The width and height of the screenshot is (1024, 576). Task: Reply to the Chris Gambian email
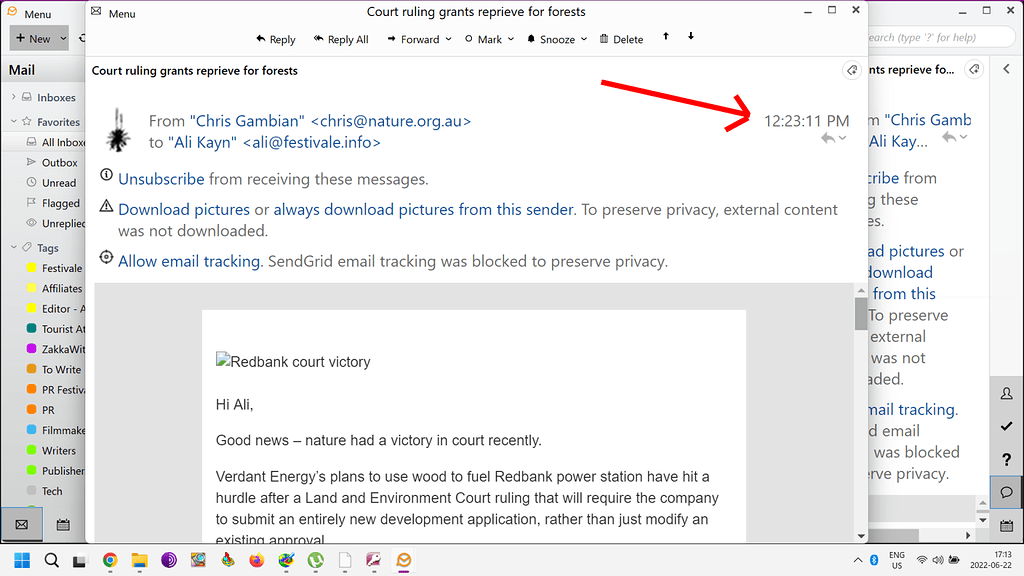[x=275, y=39]
